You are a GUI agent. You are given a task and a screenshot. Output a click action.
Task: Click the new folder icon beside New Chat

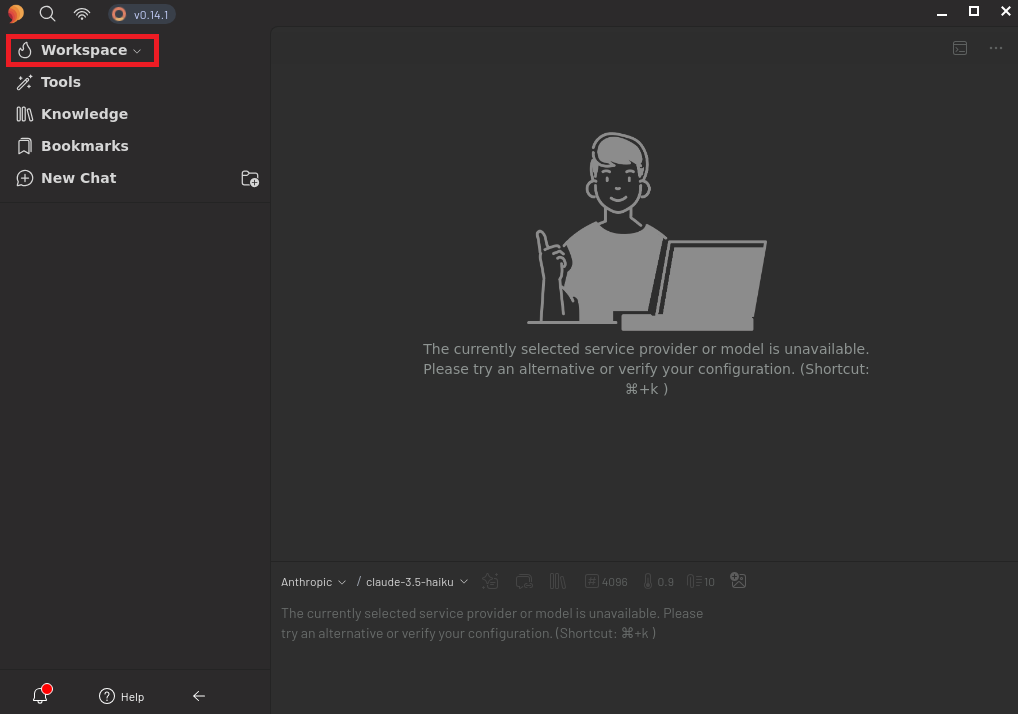(x=250, y=179)
